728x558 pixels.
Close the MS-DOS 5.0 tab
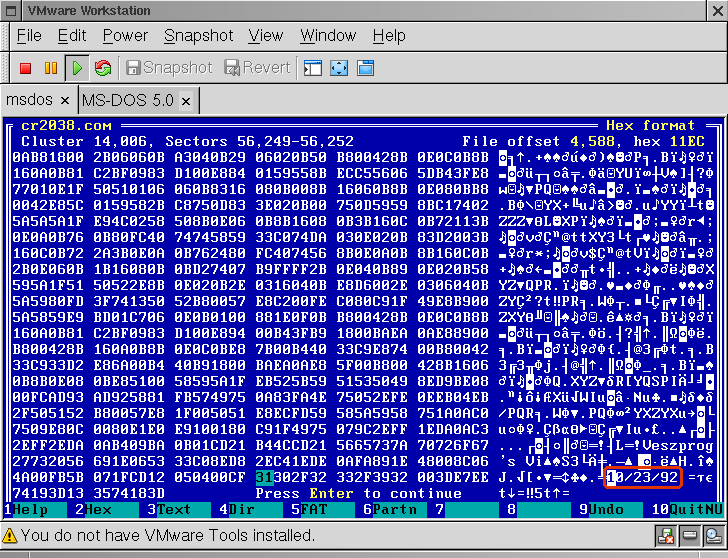point(186,101)
